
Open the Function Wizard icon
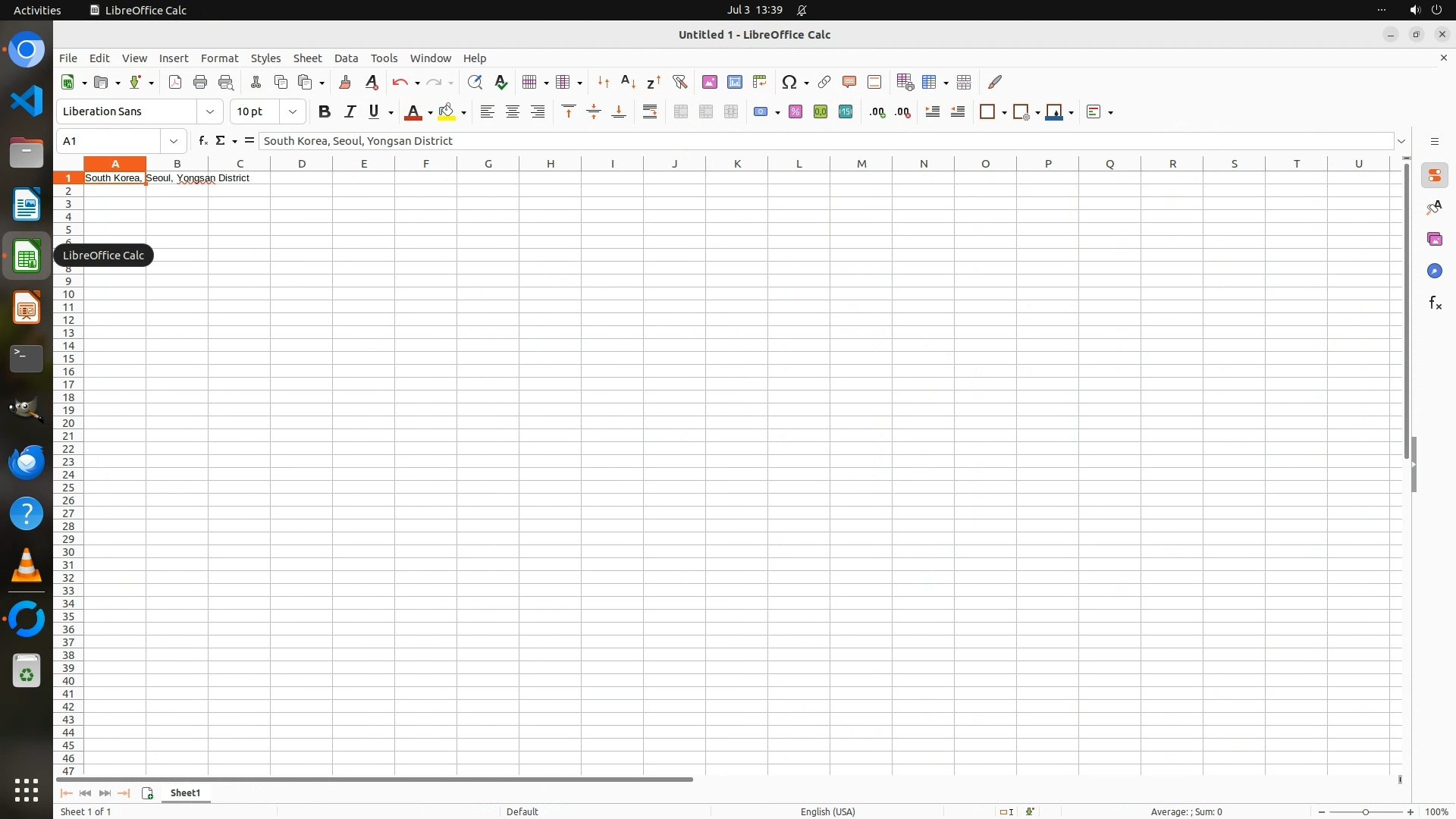tap(202, 140)
